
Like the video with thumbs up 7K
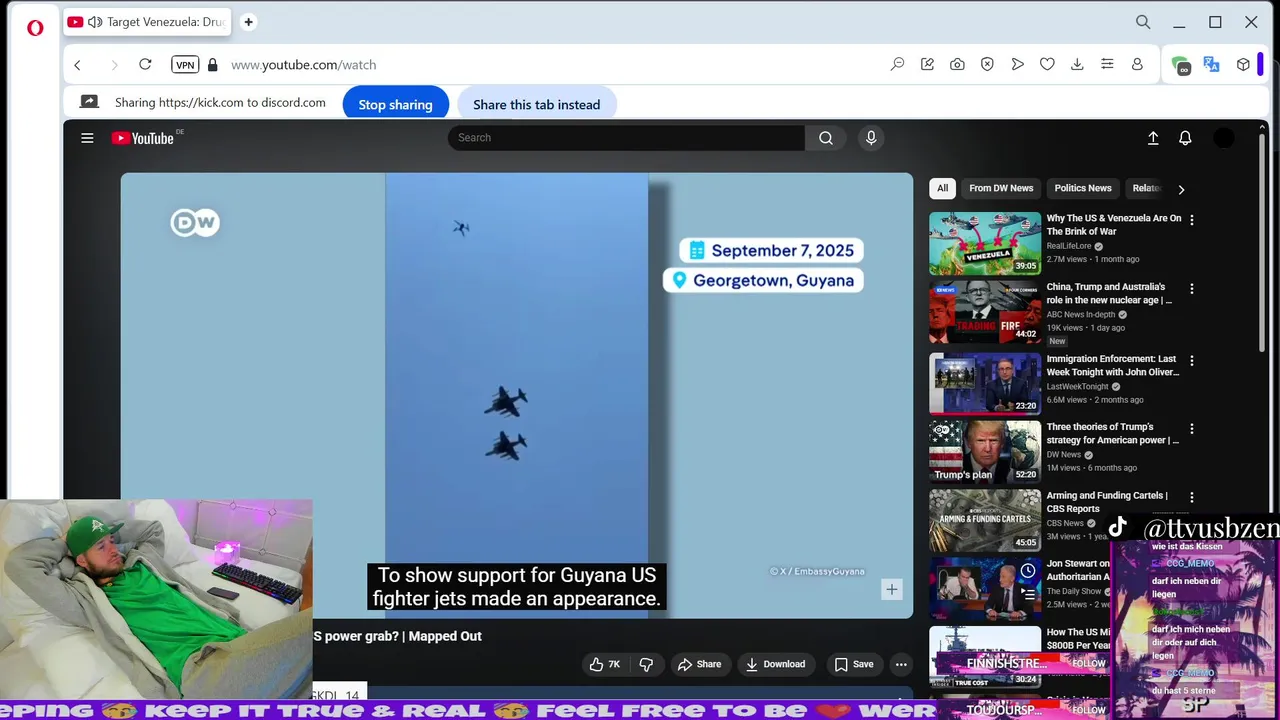pos(605,664)
